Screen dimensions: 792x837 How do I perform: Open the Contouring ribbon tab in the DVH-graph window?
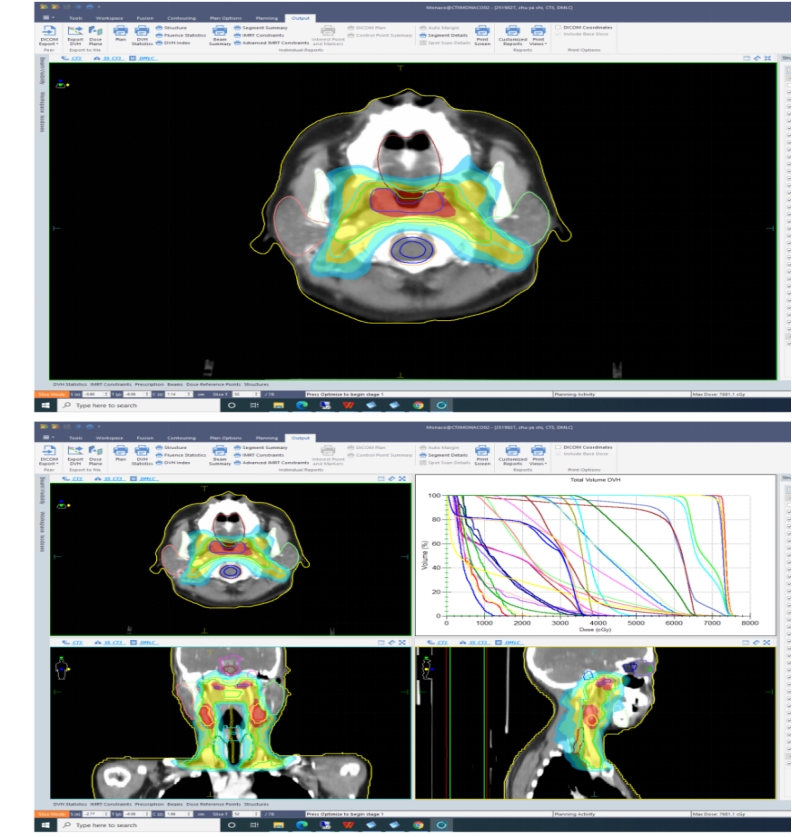coord(181,437)
